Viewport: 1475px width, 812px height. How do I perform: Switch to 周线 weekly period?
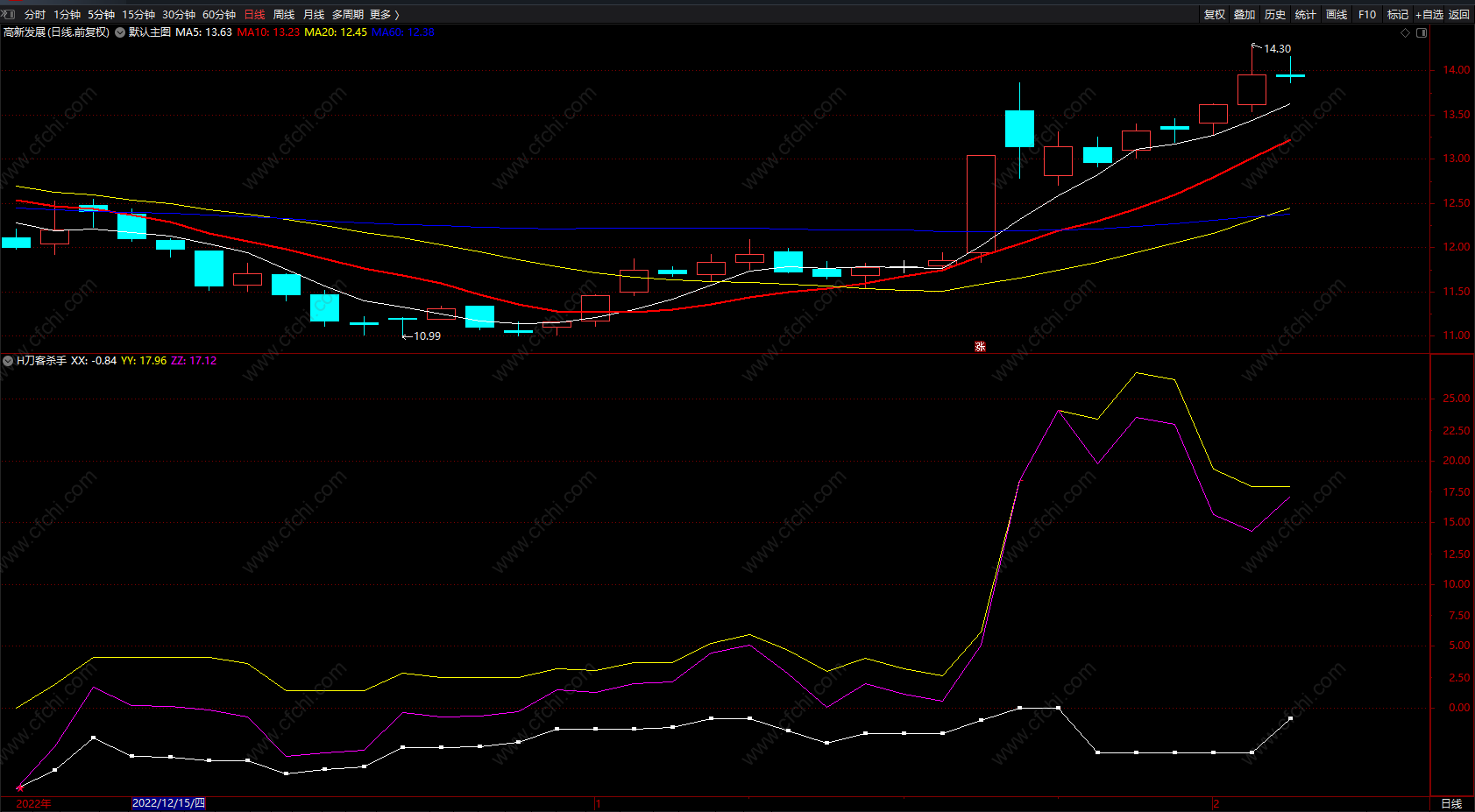coord(284,15)
